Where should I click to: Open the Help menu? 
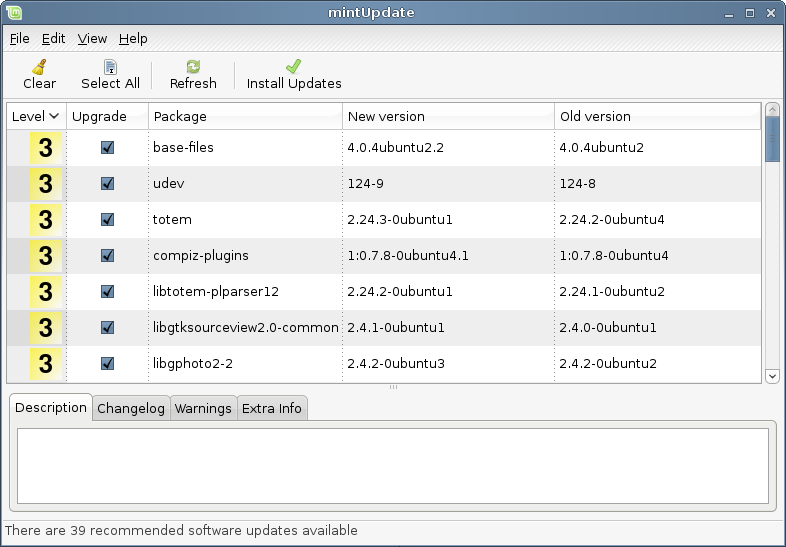pos(133,39)
